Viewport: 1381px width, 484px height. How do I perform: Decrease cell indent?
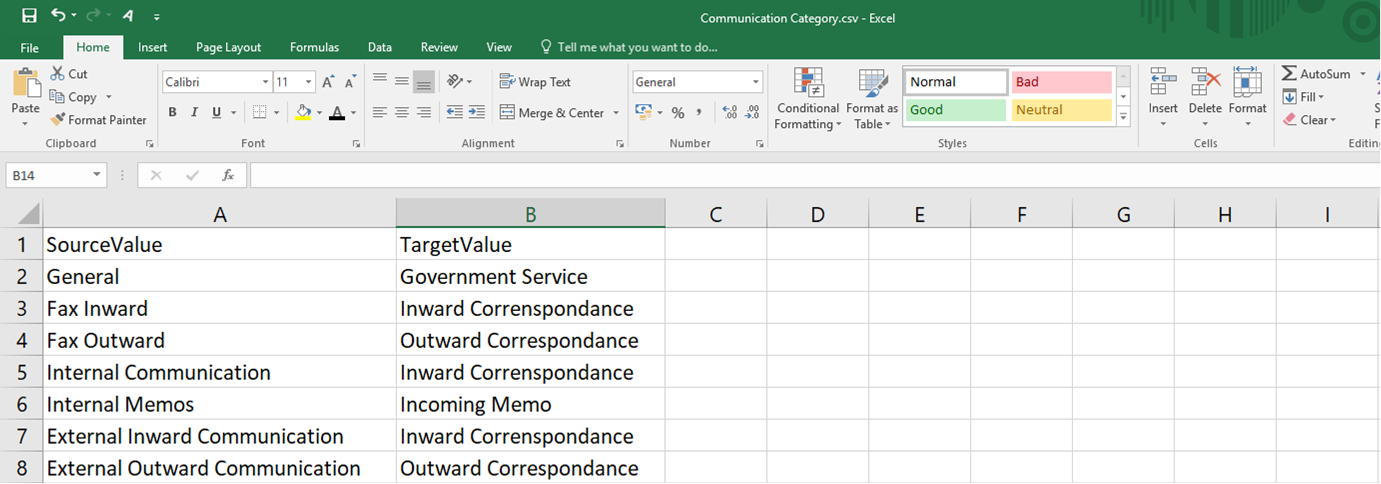click(454, 113)
